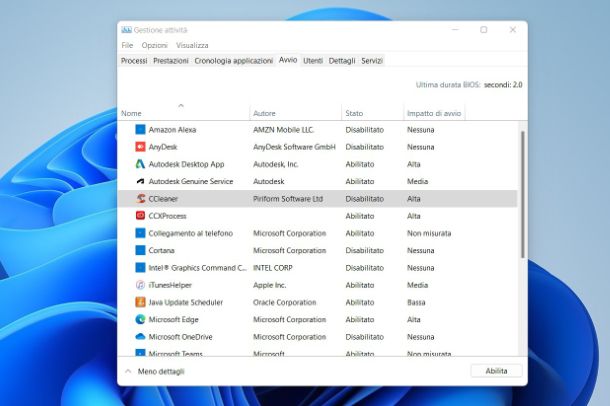Viewport: 610px width, 406px height.
Task: Click the AMZN Mobile LLC. author cell
Action: point(284,130)
